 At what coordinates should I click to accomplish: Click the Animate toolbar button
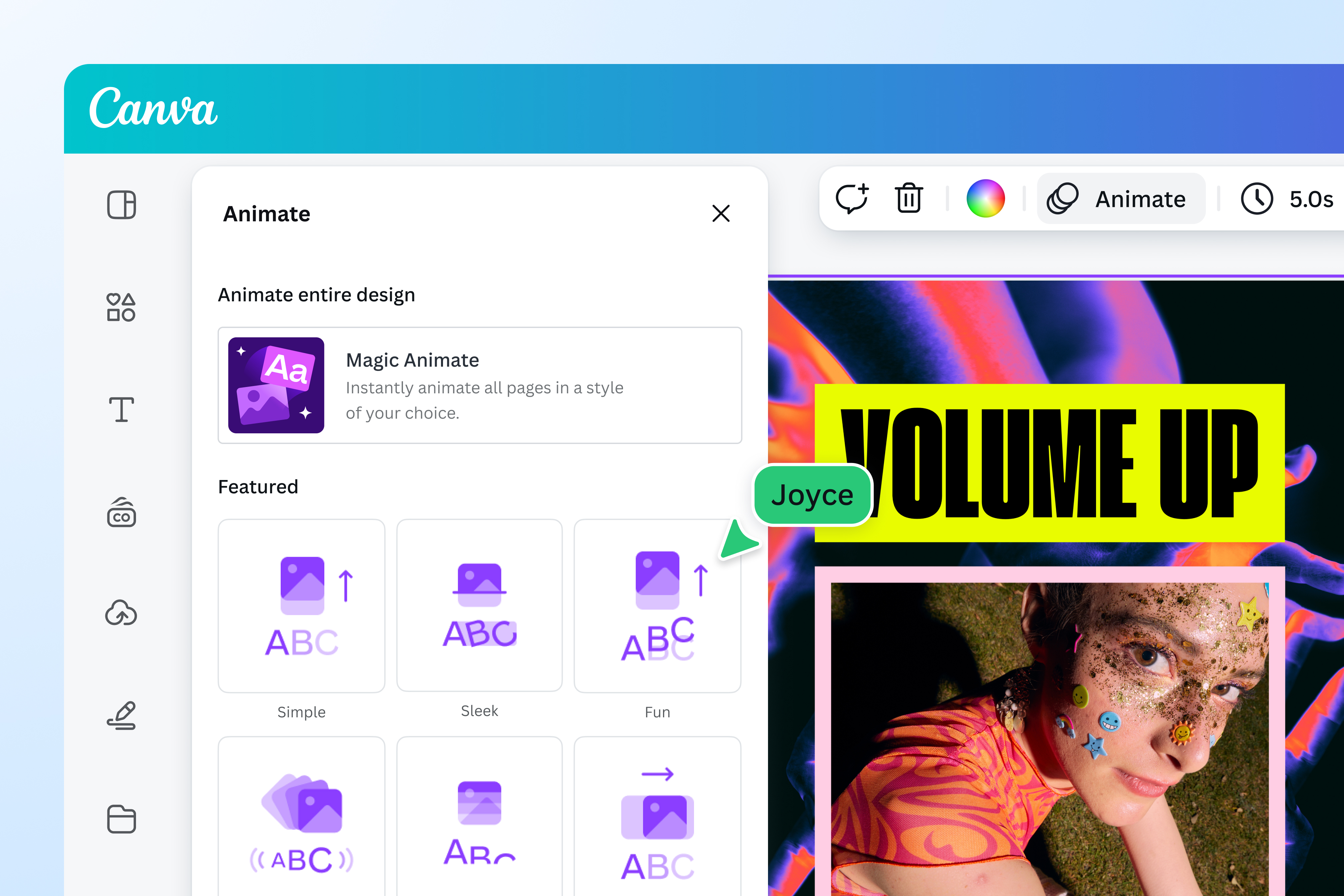(x=1121, y=199)
